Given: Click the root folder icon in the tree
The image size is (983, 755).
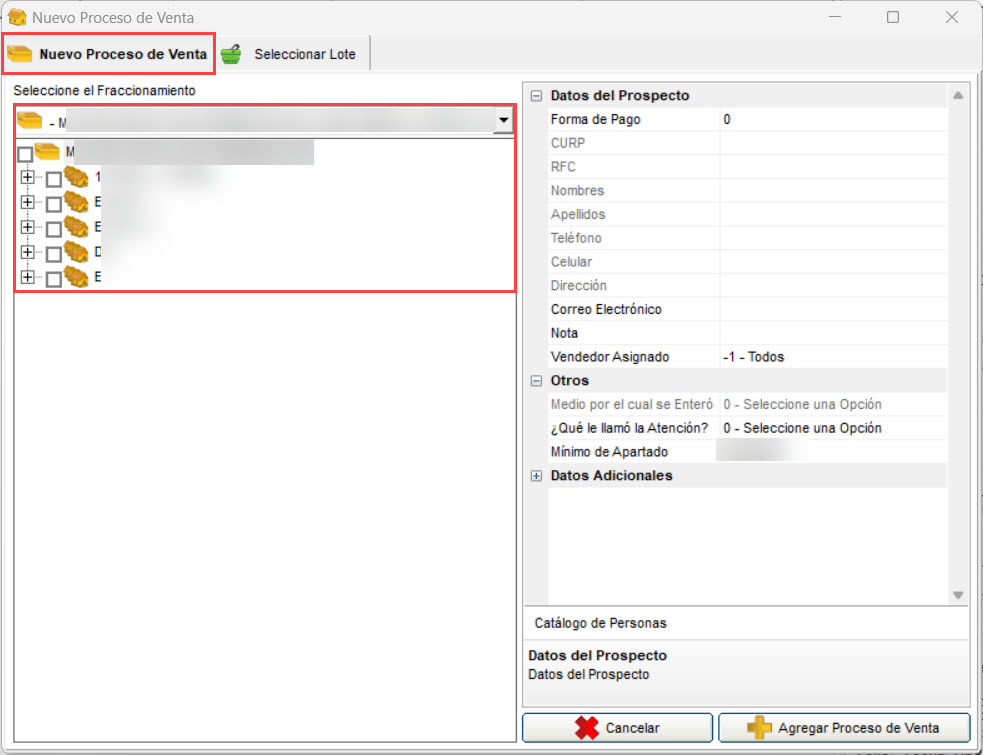Looking at the screenshot, I should [47, 152].
